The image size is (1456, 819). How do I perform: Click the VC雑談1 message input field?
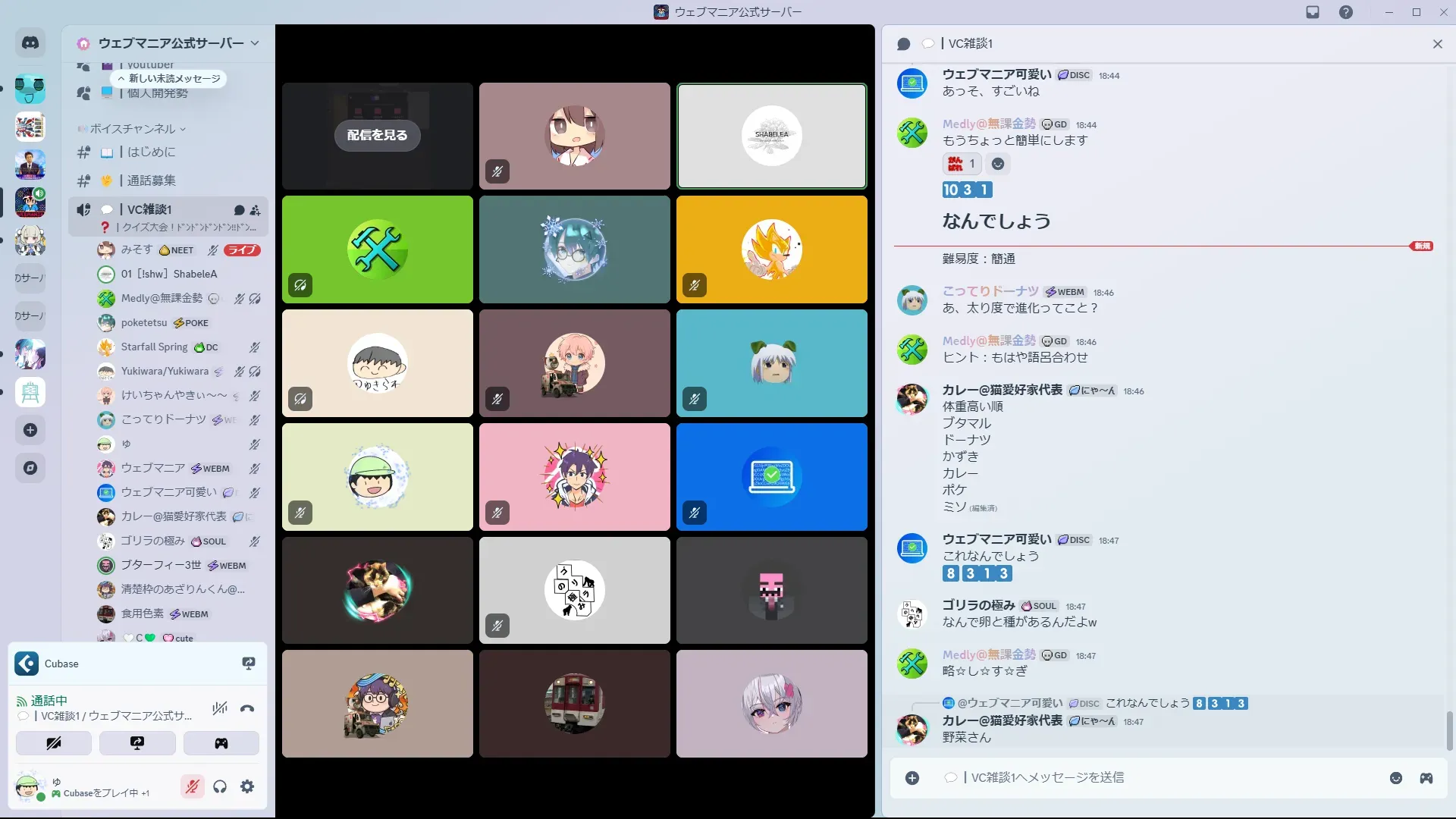tap(1137, 778)
